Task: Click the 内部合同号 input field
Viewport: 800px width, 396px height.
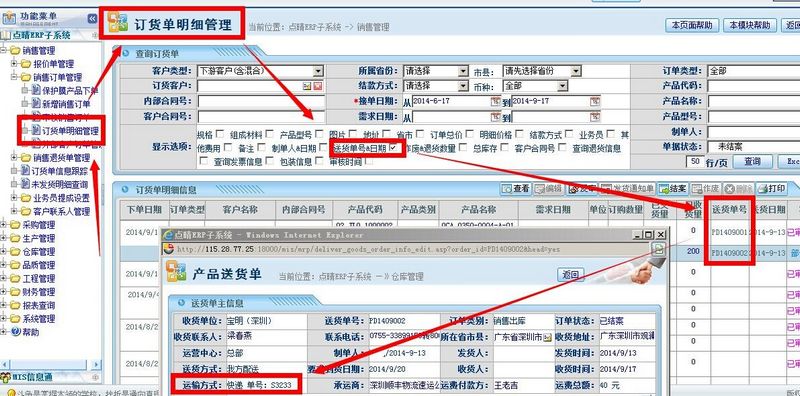Action: (261, 102)
